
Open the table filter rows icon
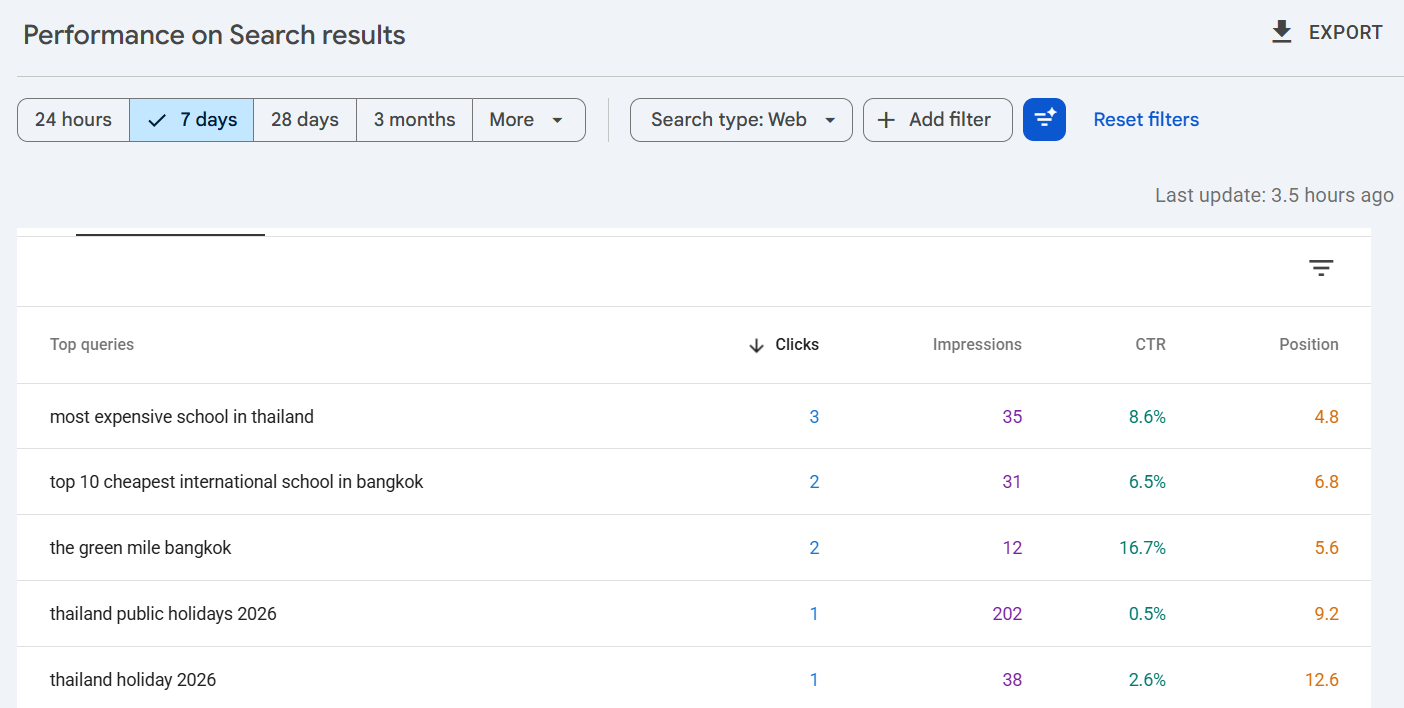1321,268
